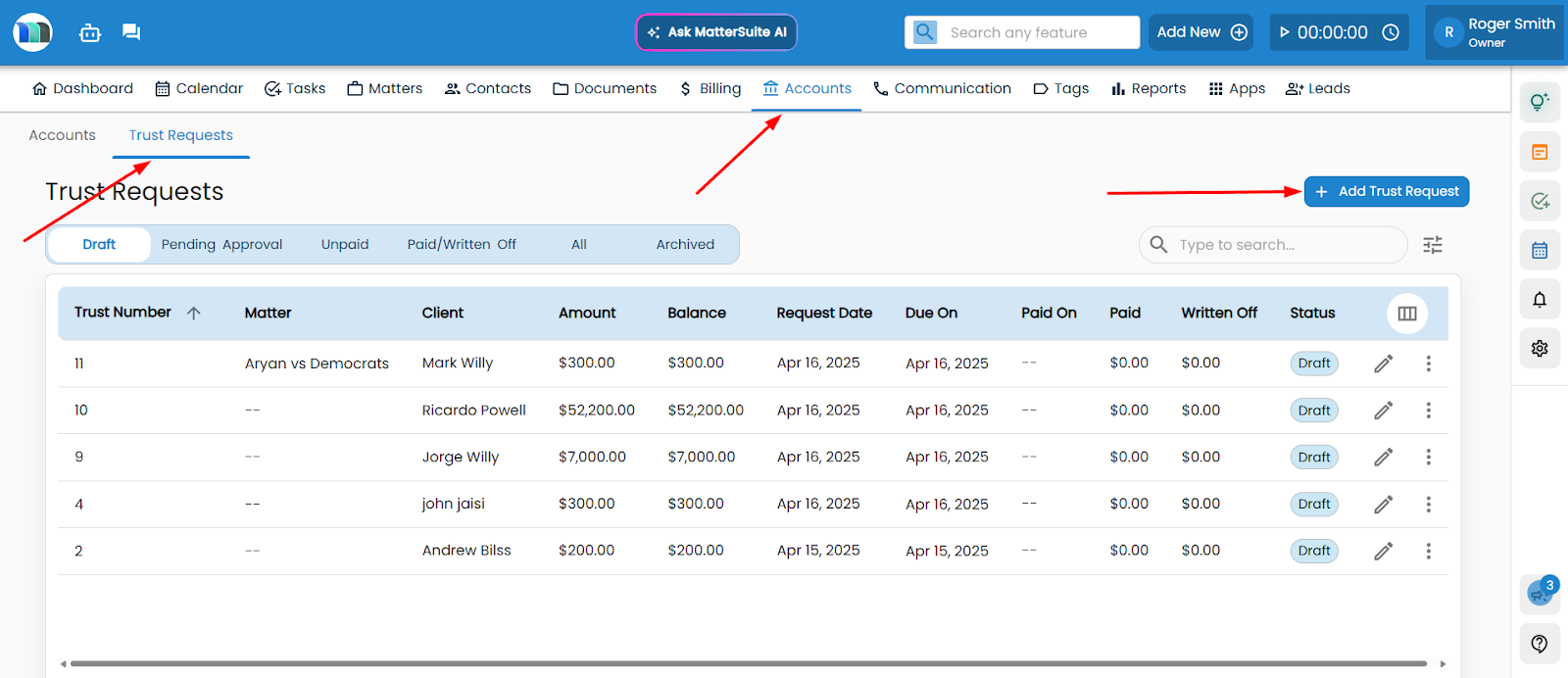Expand the Add New menu

click(1201, 32)
